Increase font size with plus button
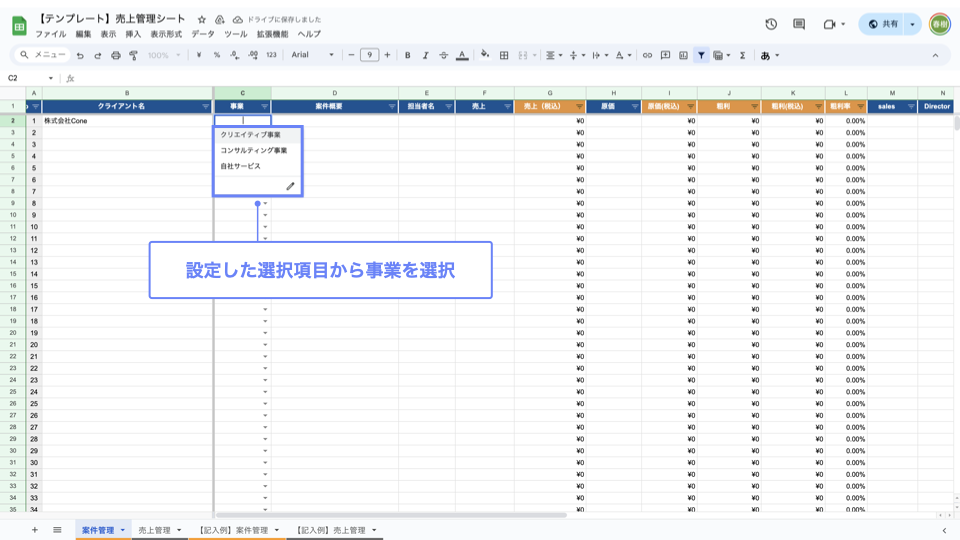The width and height of the screenshot is (960, 540). click(x=387, y=55)
